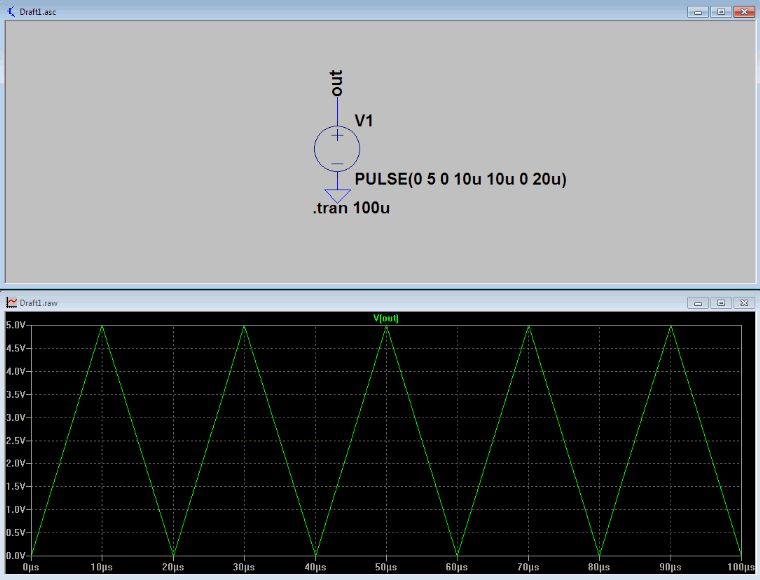Select the ground symbol below V1
This screenshot has height=580, width=760.
coord(337,195)
